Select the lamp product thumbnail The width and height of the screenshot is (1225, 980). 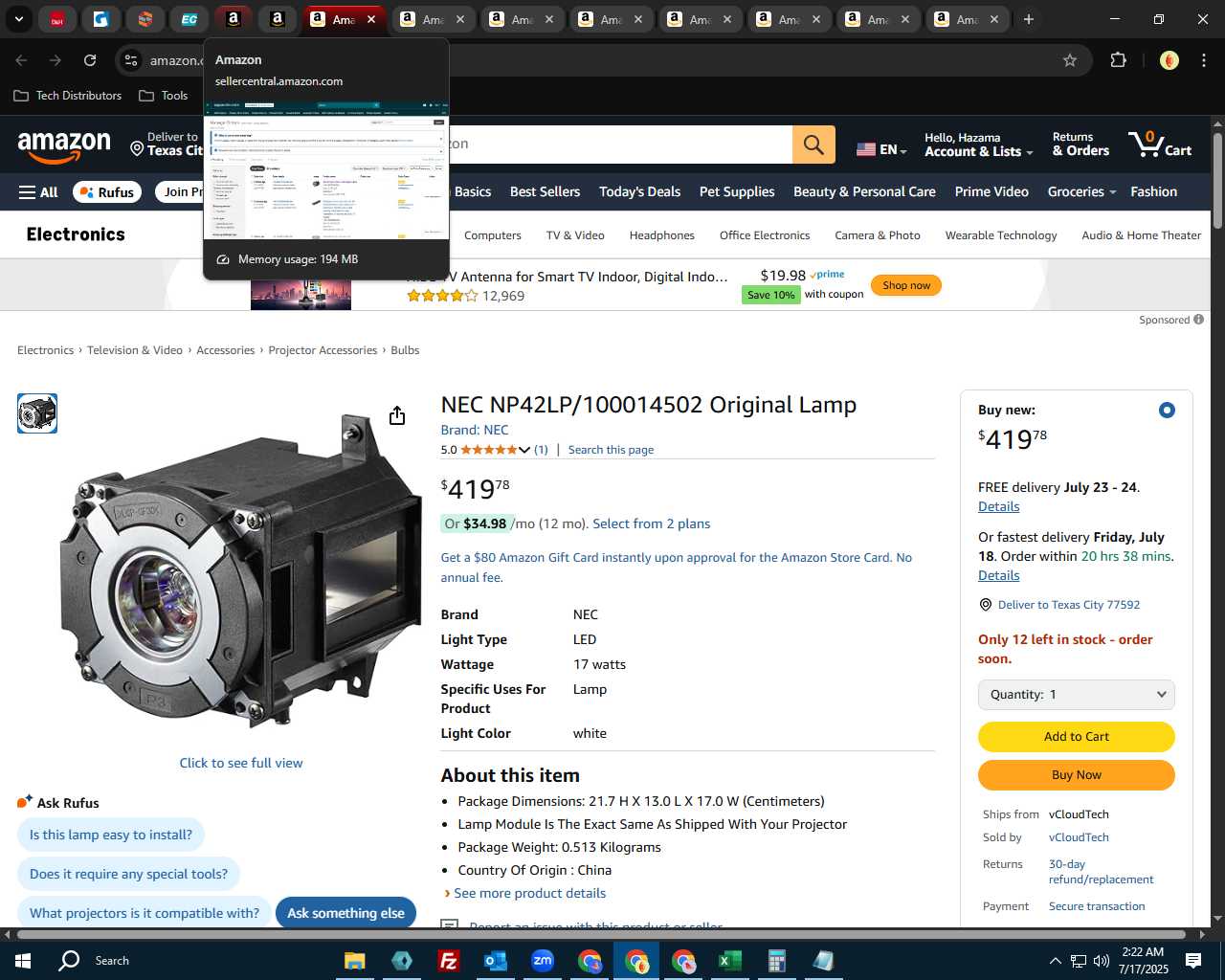(x=37, y=413)
